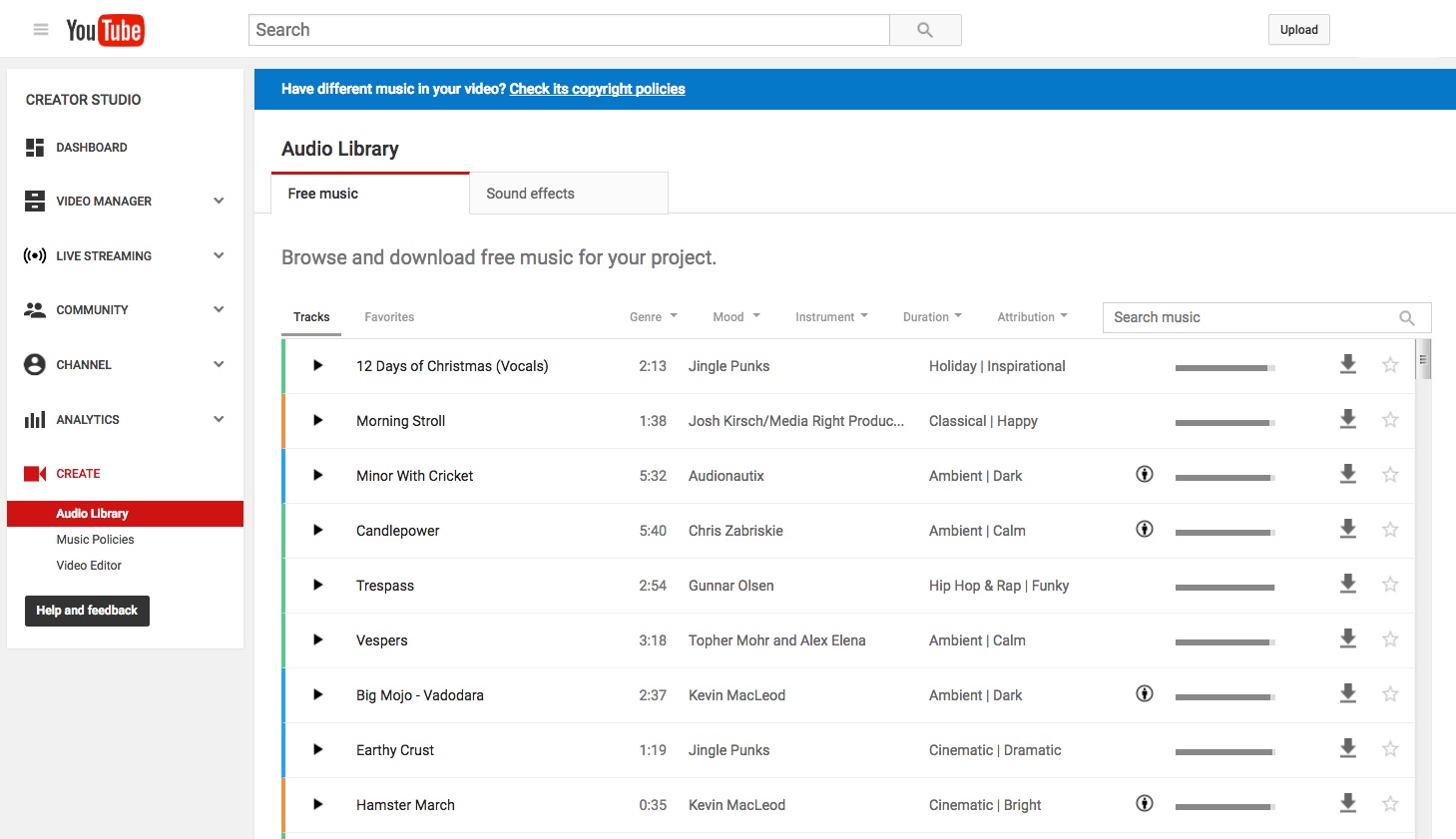Open Help and feedback
This screenshot has width=1456, height=839.
point(87,611)
